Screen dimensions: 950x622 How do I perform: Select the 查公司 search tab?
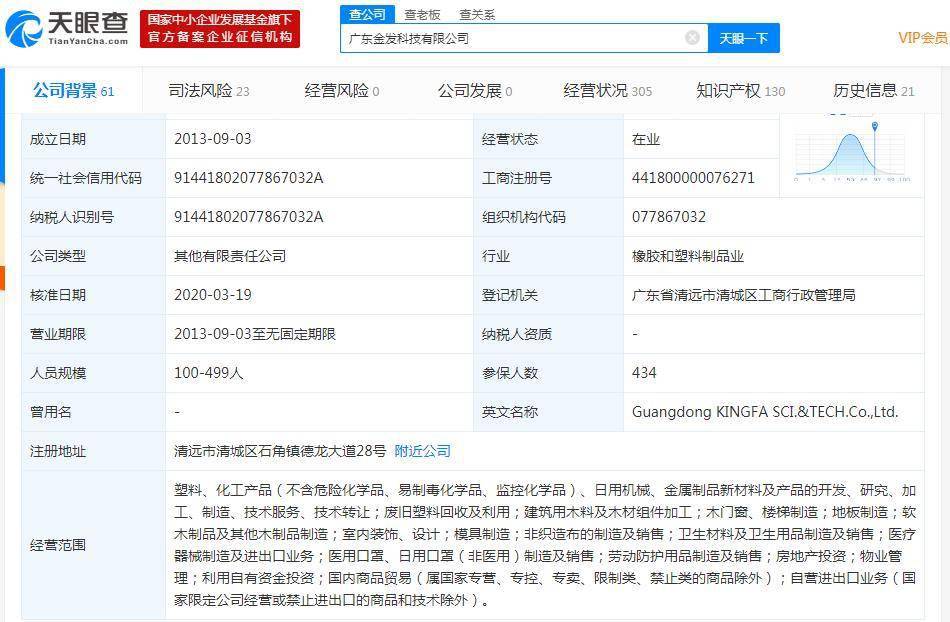(368, 14)
